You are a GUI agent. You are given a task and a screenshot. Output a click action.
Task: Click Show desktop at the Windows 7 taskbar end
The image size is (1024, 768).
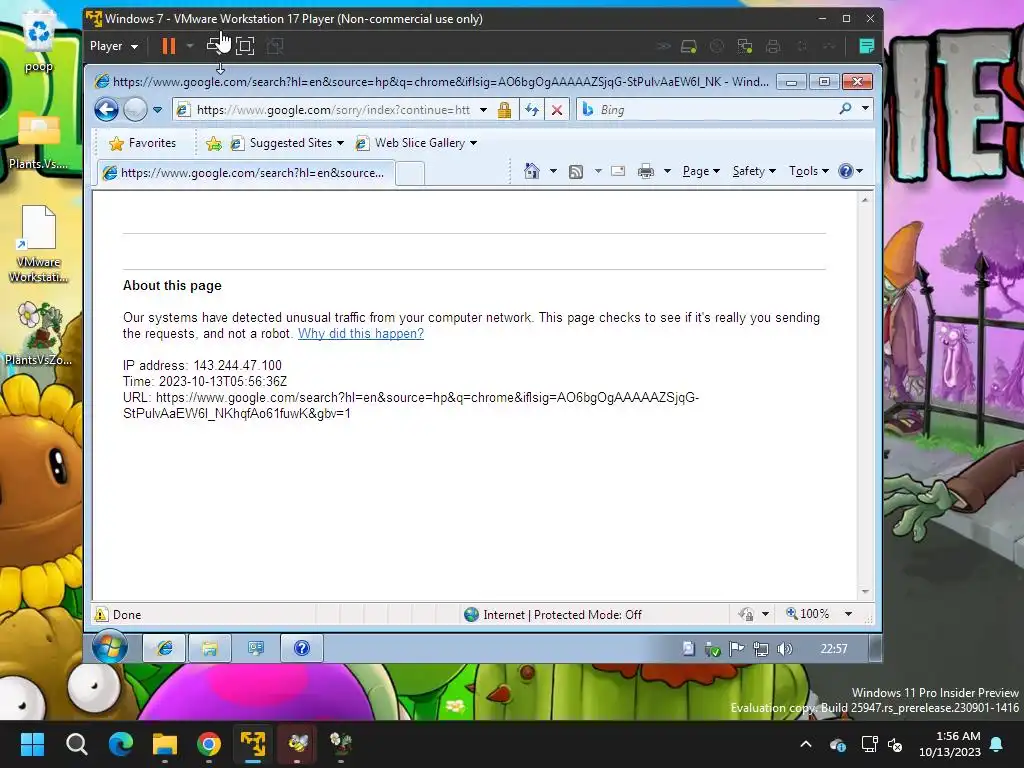(x=876, y=648)
